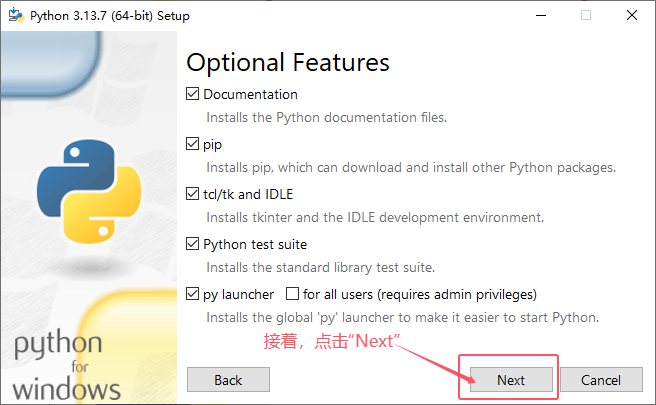This screenshot has height=405, width=656.
Task: Cancel the Python setup
Action: [x=601, y=380]
